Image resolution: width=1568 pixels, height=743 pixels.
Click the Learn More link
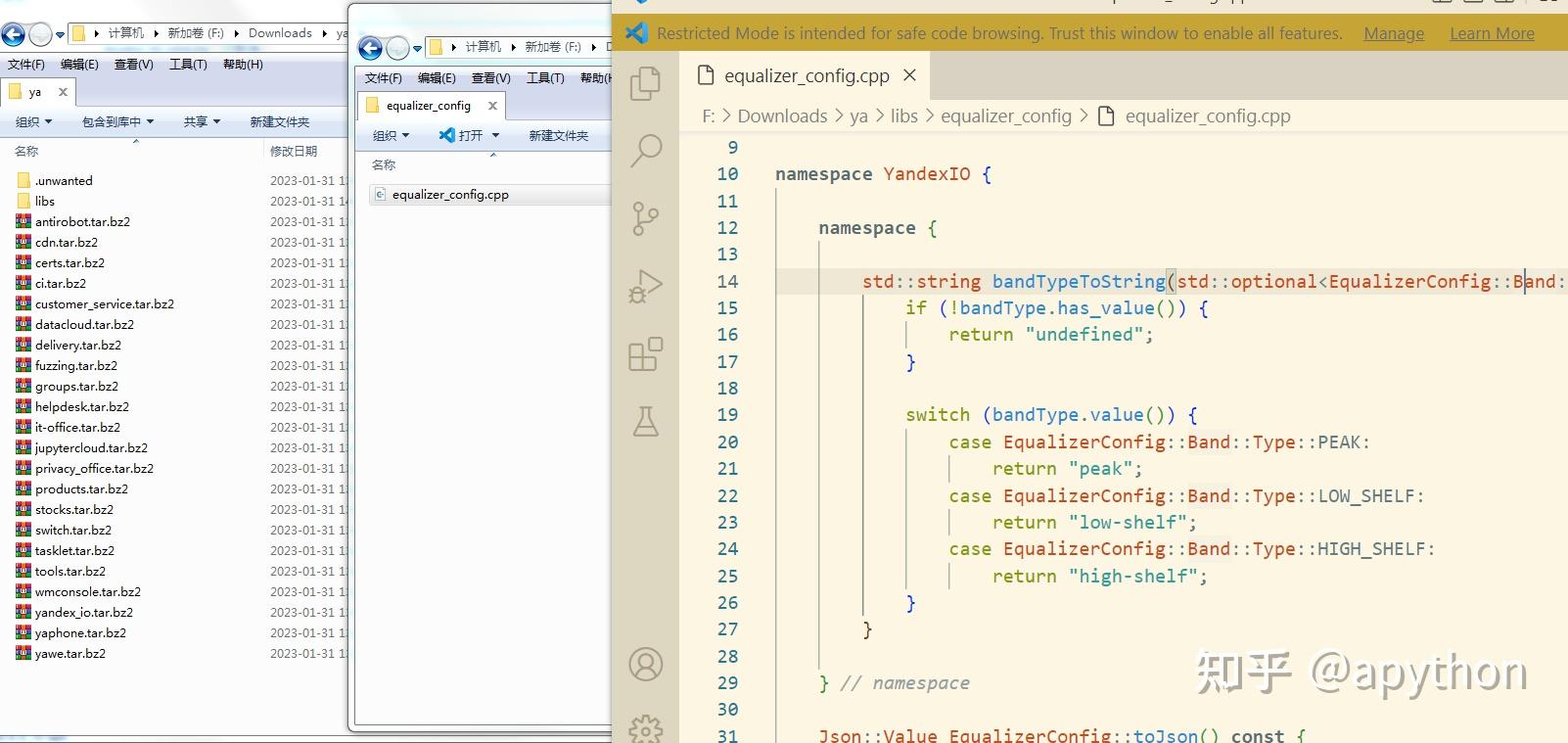1492,33
